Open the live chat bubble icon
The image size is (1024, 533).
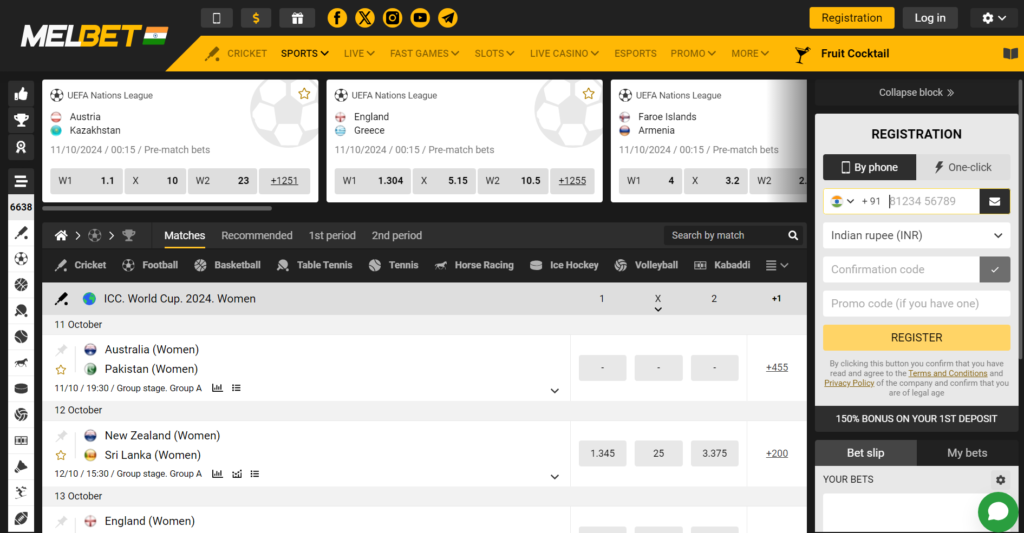[997, 512]
